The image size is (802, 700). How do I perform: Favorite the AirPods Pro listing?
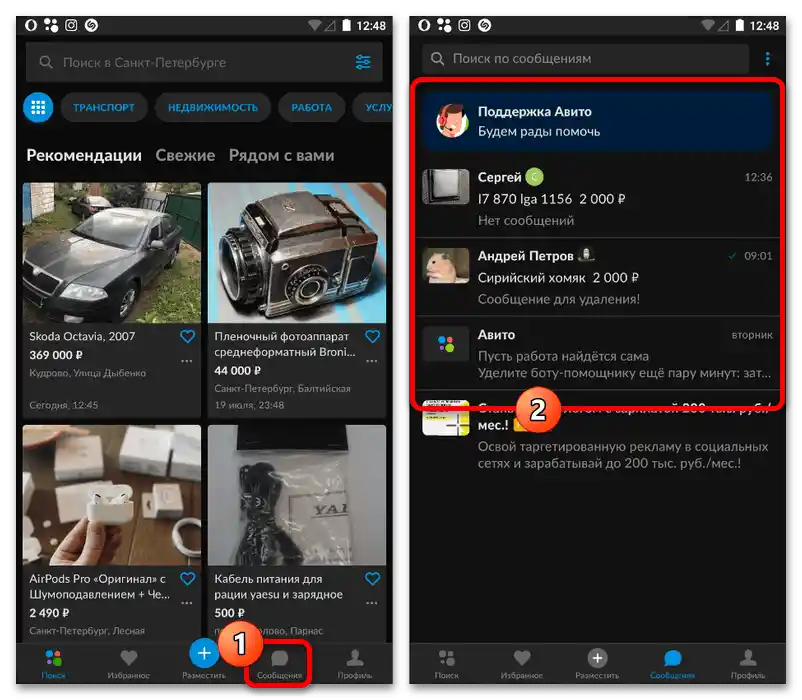pyautogui.click(x=187, y=579)
